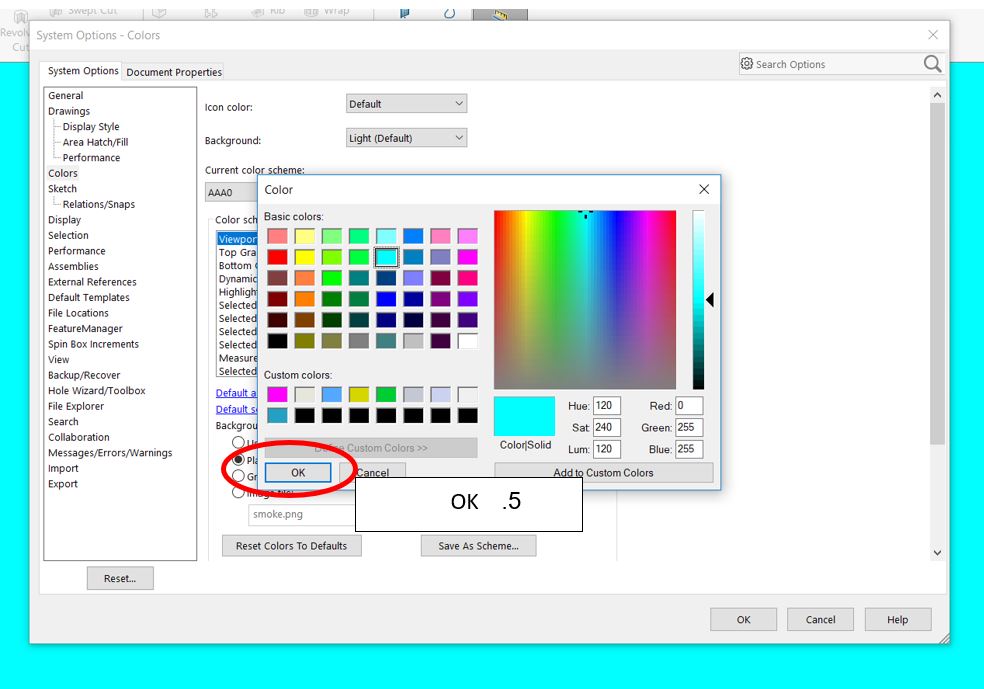984x689 pixels.
Task: Click the Hue value input field
Action: coord(606,406)
